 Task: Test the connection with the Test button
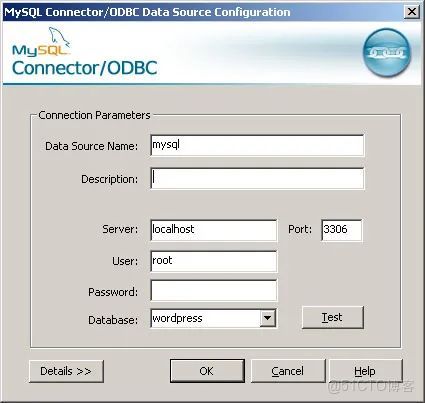(332, 317)
